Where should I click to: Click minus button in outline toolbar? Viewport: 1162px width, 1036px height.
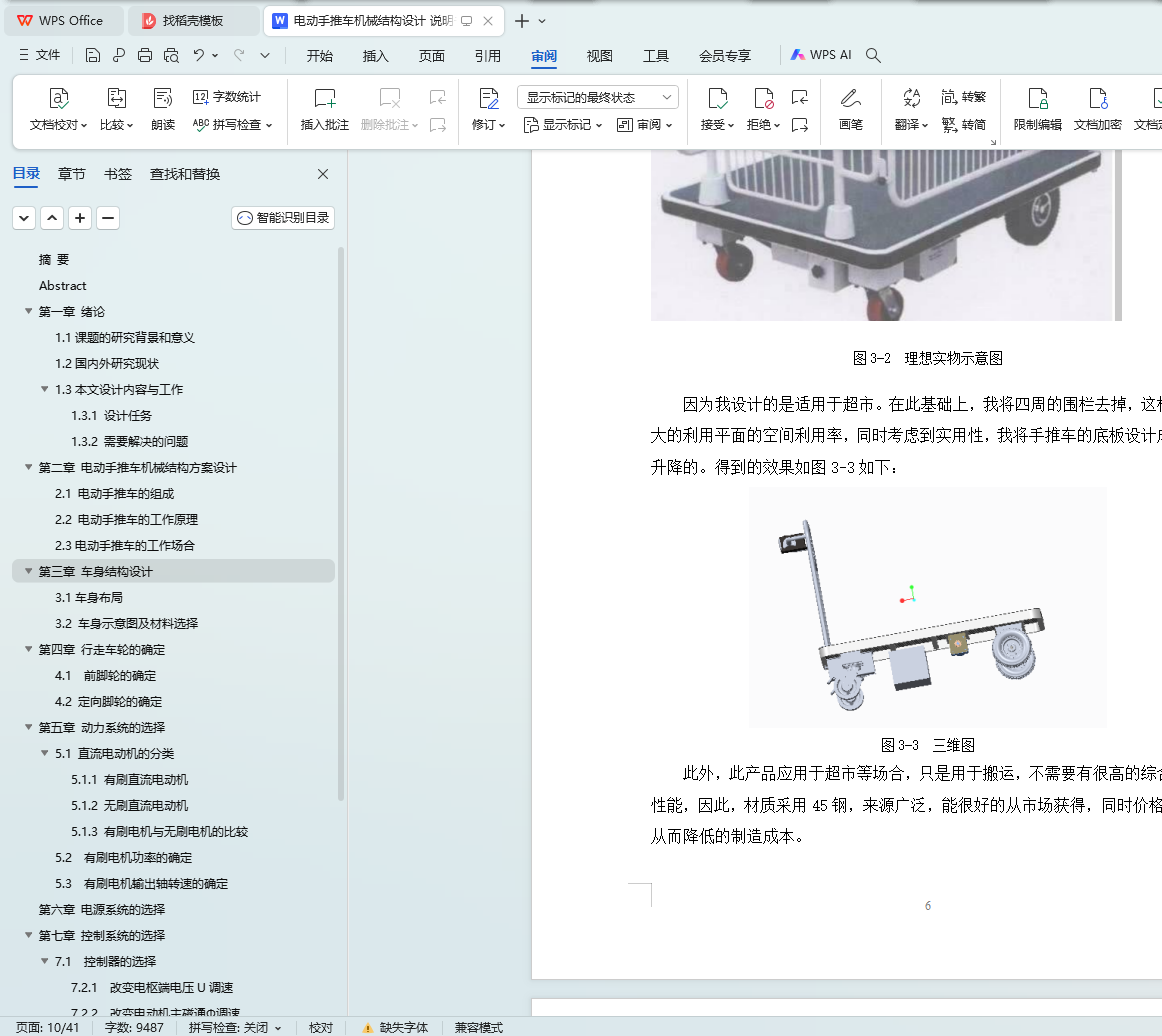coord(108,218)
